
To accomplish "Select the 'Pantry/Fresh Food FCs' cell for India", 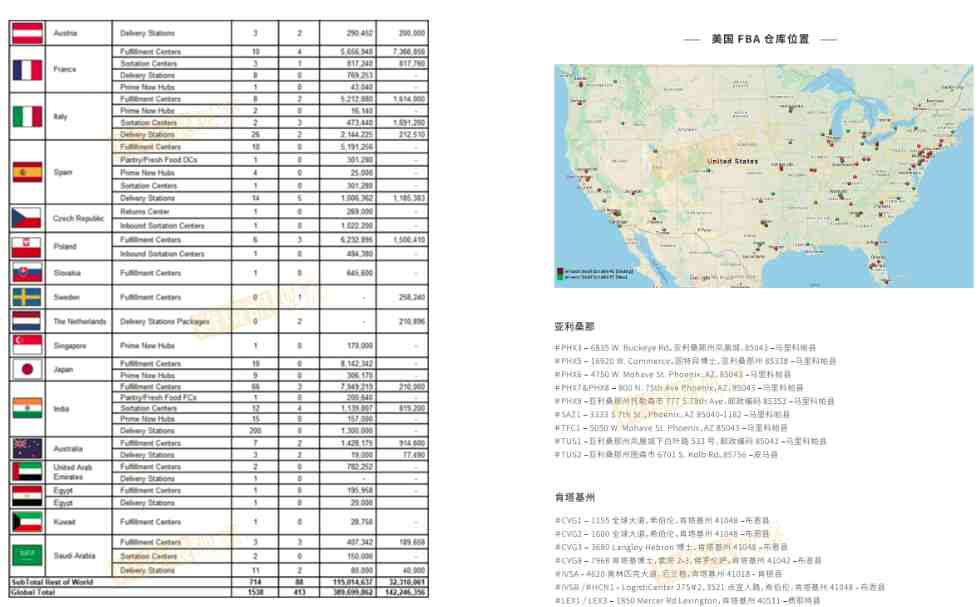I will click(x=158, y=397).
